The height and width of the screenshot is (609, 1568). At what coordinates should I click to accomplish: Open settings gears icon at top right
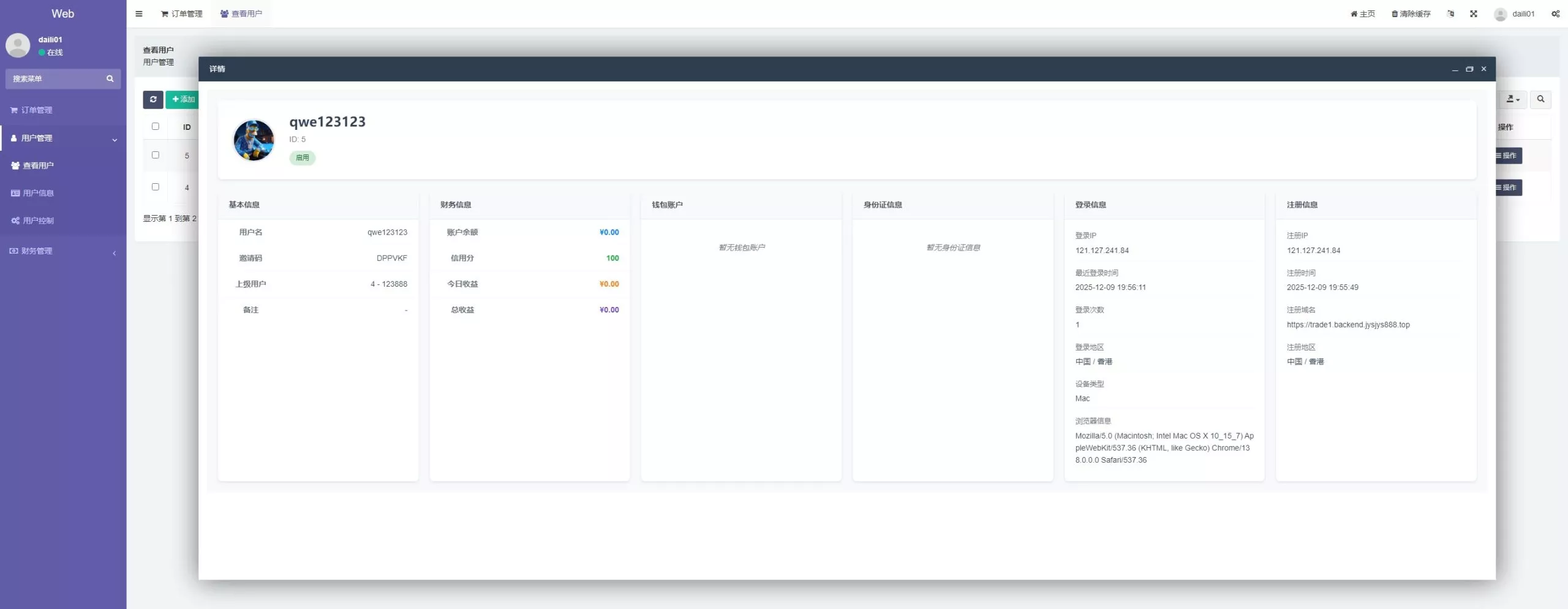pos(1555,13)
